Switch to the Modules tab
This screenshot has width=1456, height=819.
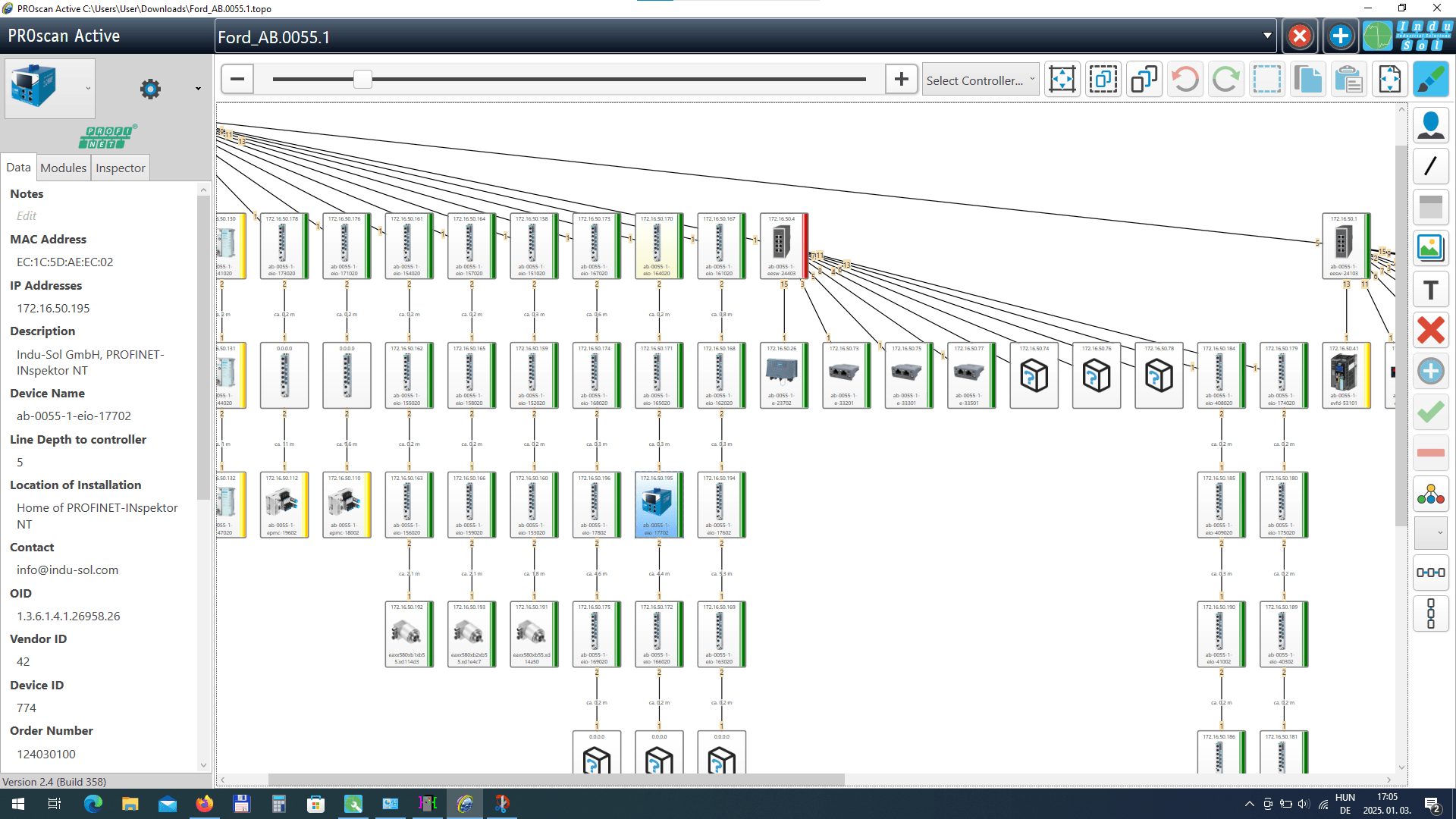click(63, 168)
